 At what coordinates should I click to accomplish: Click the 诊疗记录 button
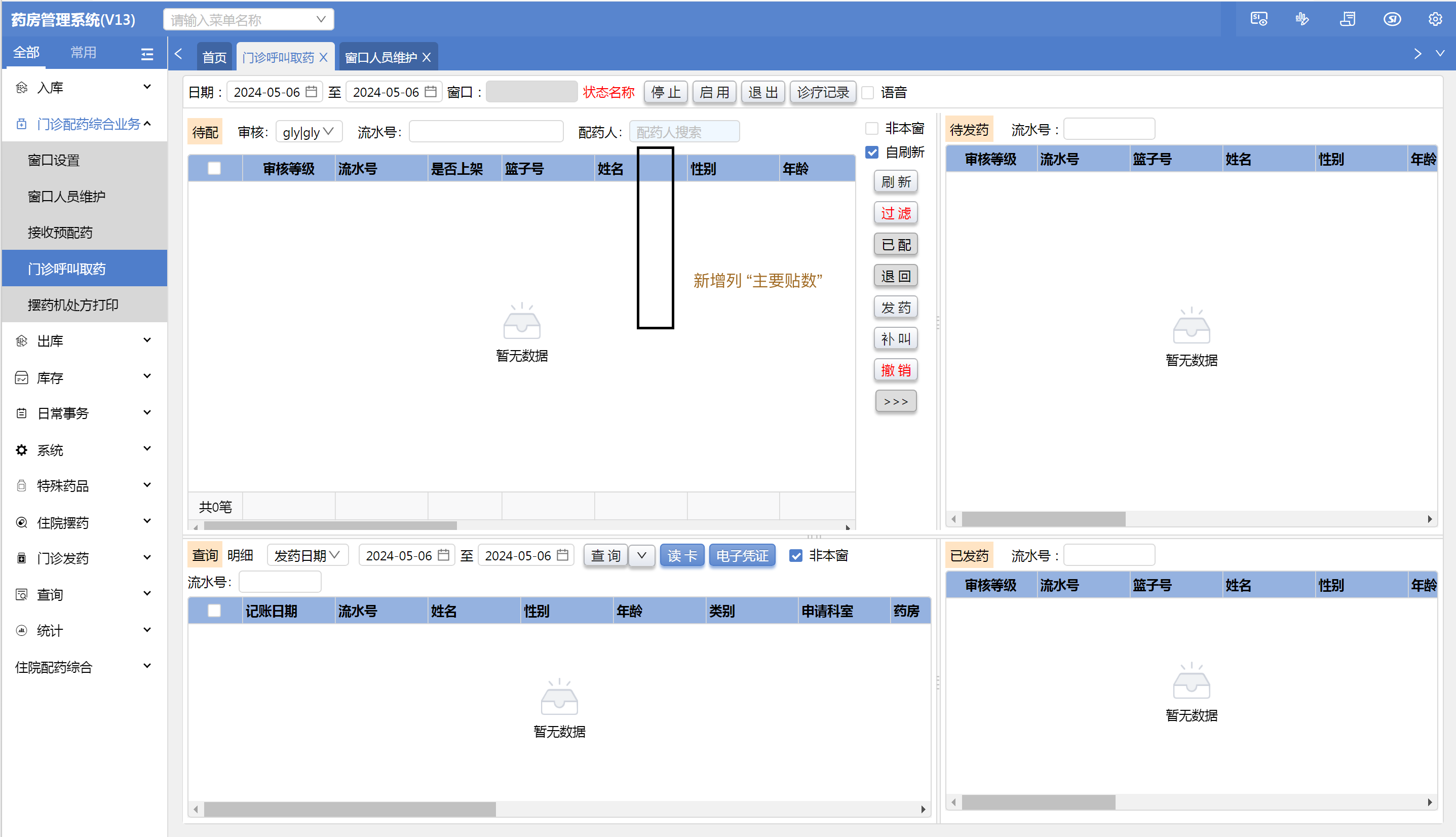823,92
